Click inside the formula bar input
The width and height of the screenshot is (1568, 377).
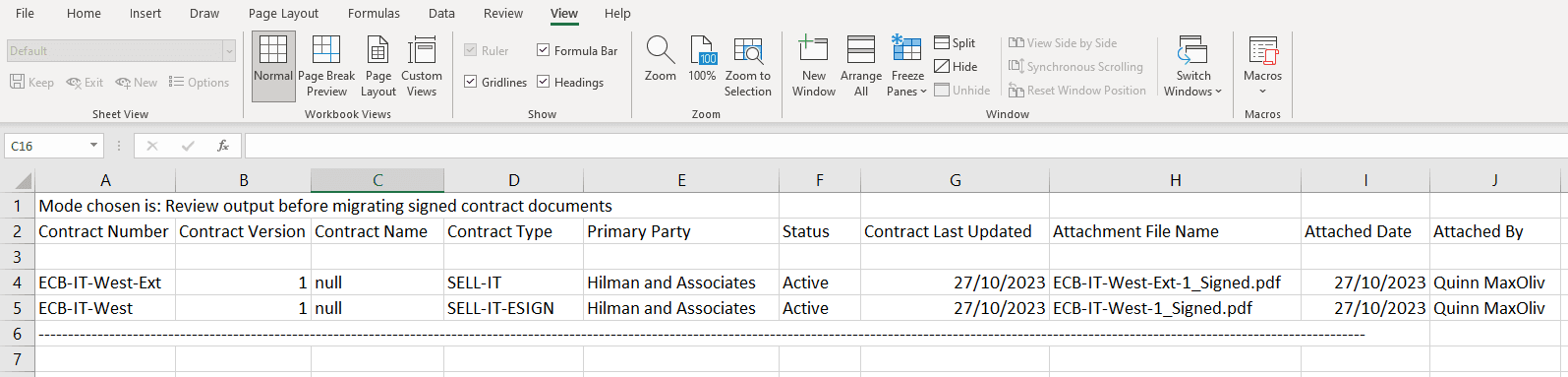coord(905,146)
